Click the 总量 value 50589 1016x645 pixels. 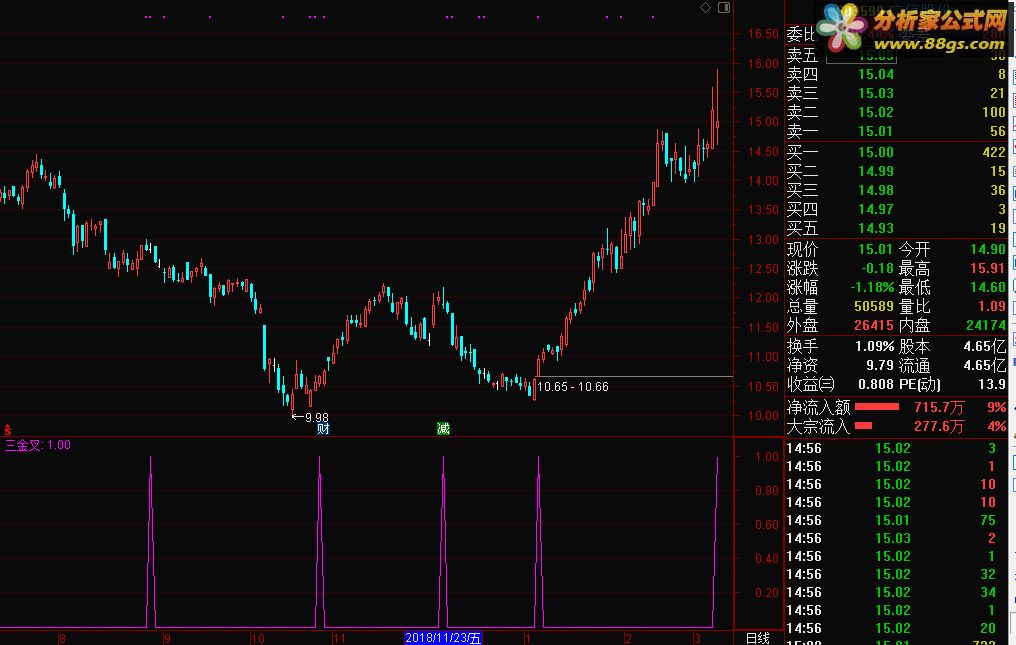874,306
